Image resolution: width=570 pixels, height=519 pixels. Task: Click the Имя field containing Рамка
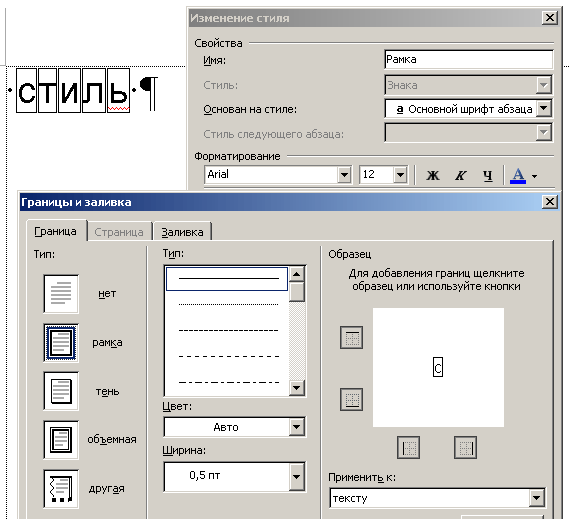tap(469, 59)
